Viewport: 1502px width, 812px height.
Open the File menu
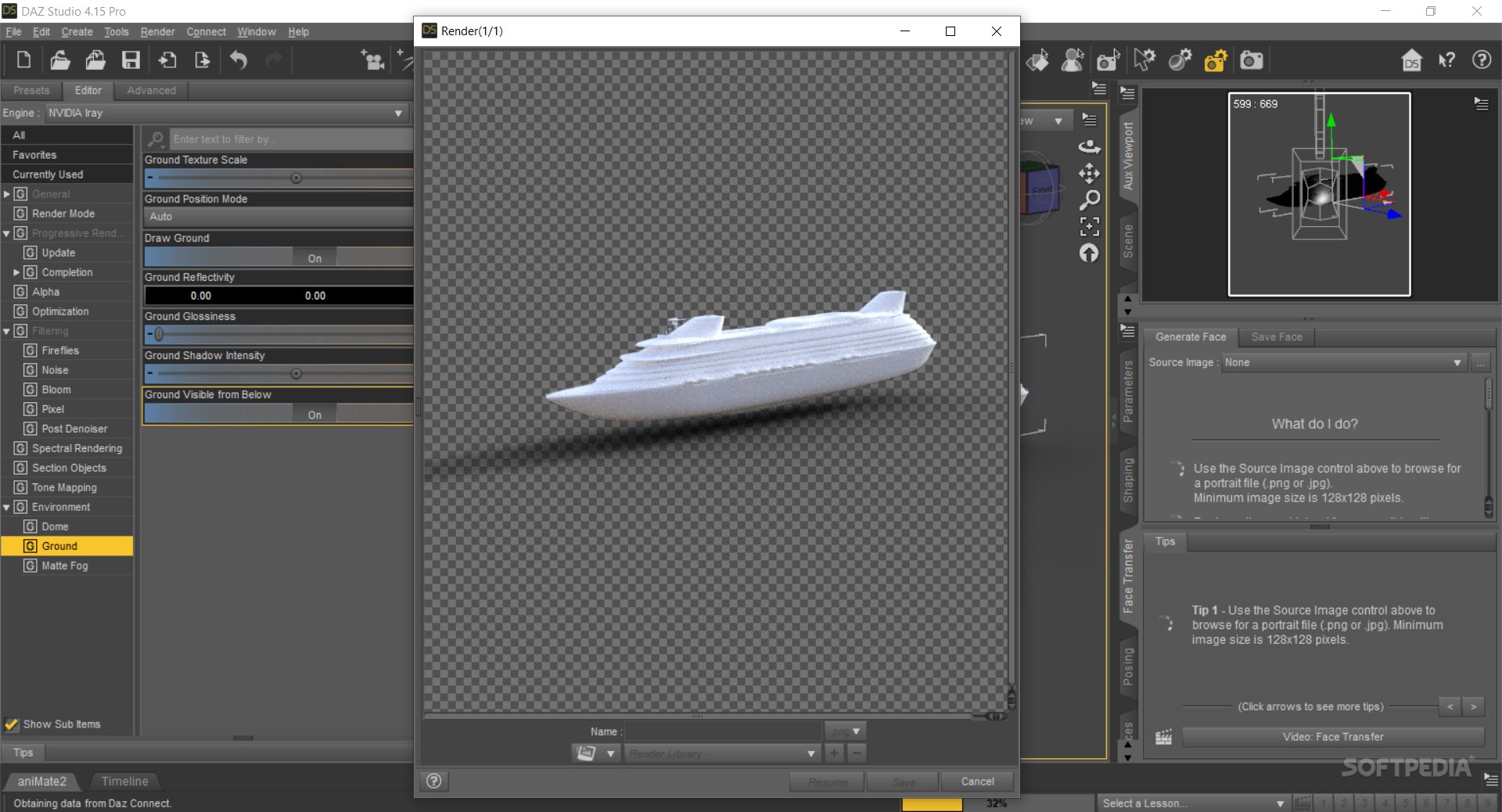[x=13, y=31]
